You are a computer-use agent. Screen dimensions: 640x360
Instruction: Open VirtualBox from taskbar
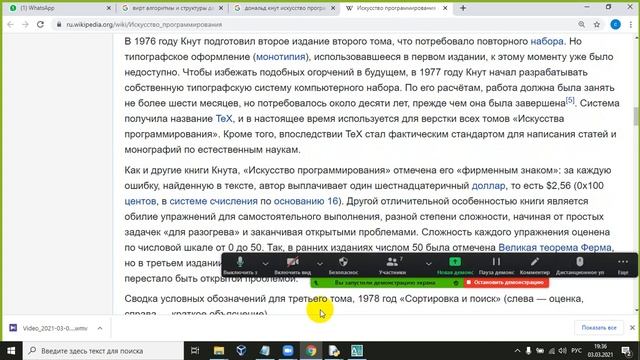241,351
